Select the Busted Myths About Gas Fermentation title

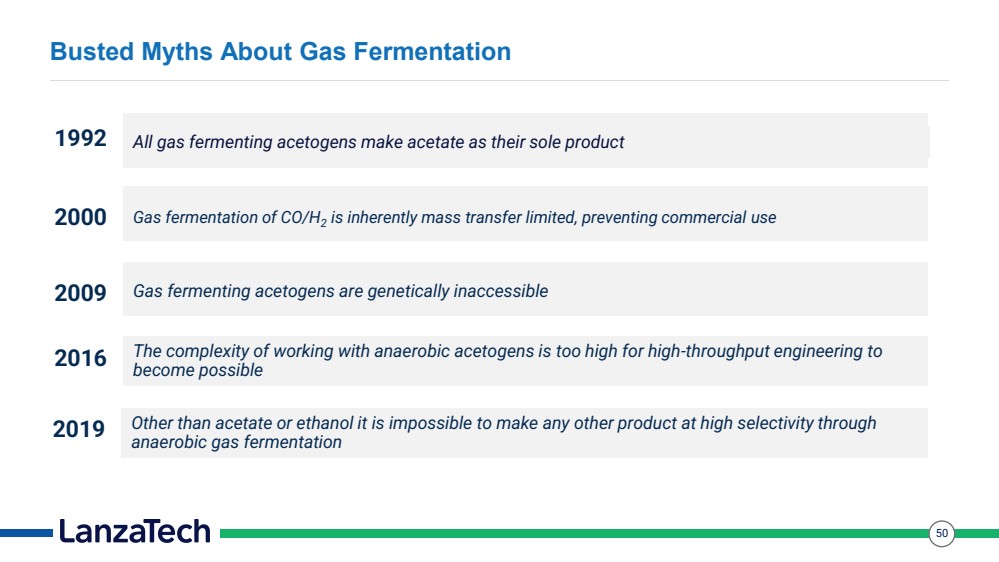(280, 52)
